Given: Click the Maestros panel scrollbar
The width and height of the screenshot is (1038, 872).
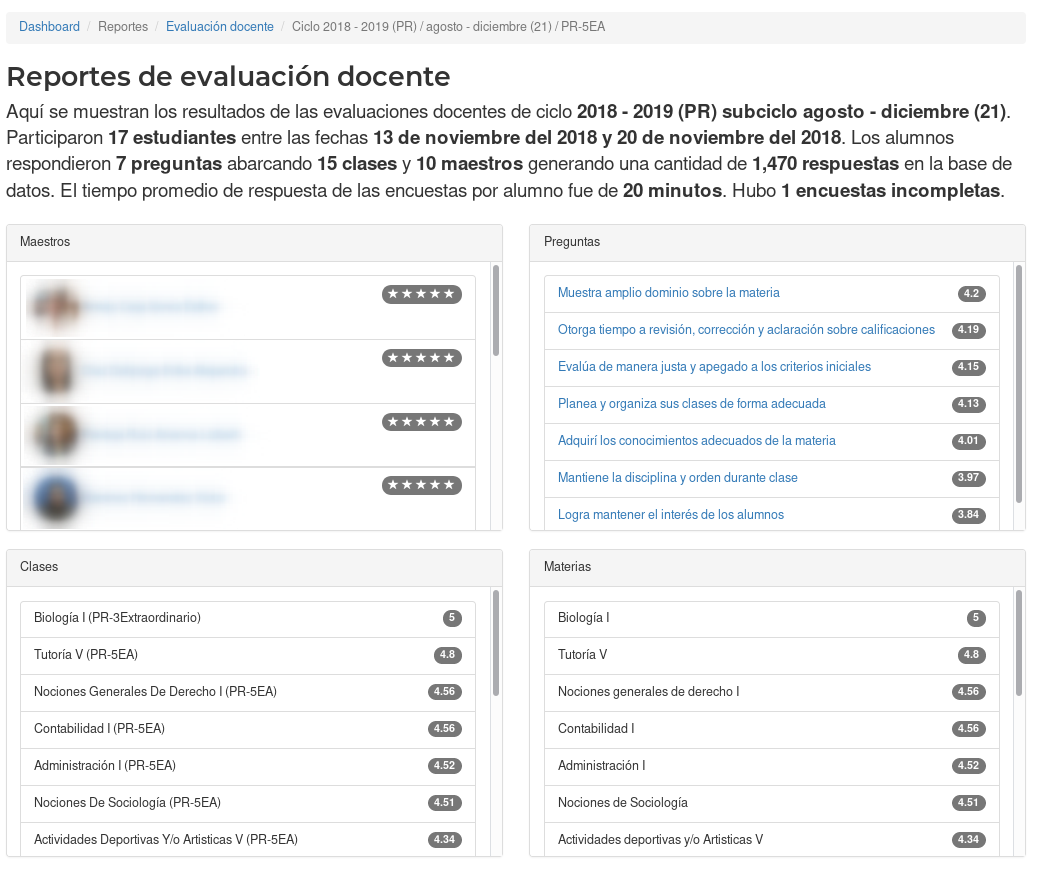Looking at the screenshot, I should (x=496, y=310).
